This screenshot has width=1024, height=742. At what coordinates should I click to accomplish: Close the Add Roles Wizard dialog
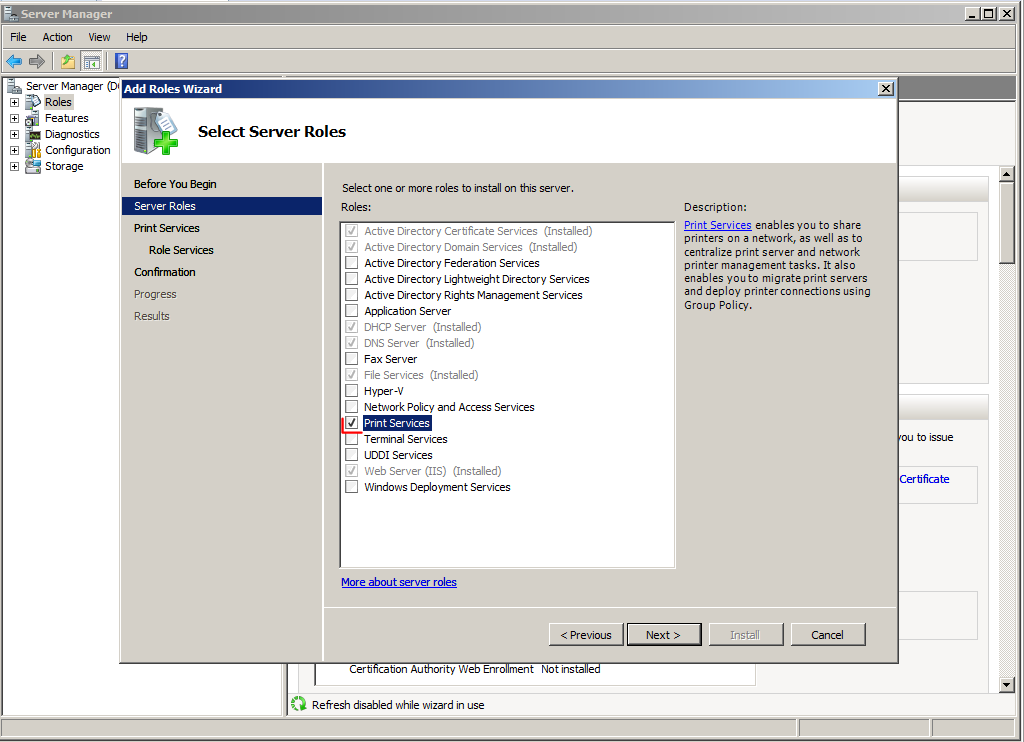pyautogui.click(x=886, y=89)
